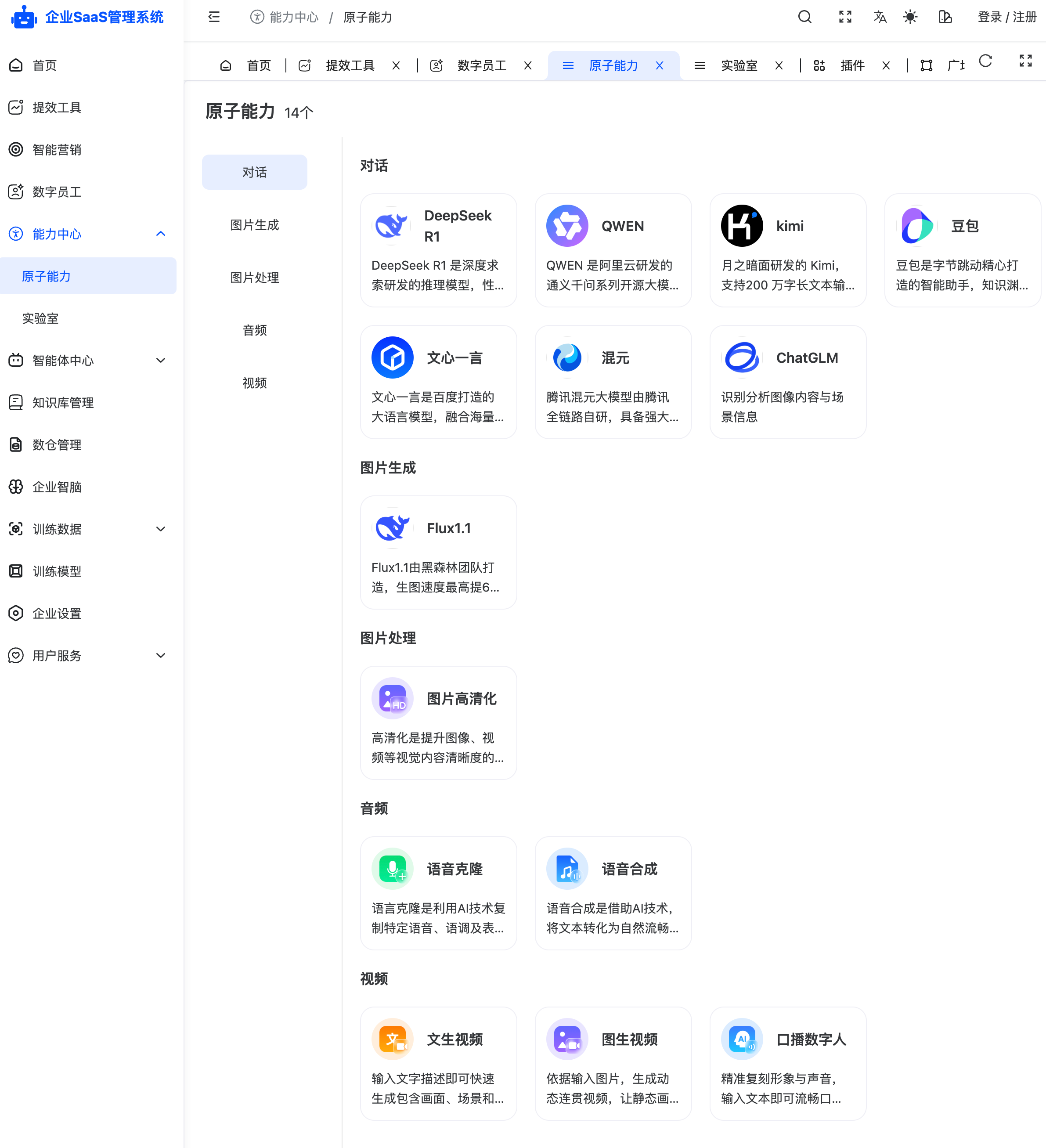Image resolution: width=1046 pixels, height=1148 pixels.
Task: Select 图片生成 in category list
Action: [x=255, y=225]
